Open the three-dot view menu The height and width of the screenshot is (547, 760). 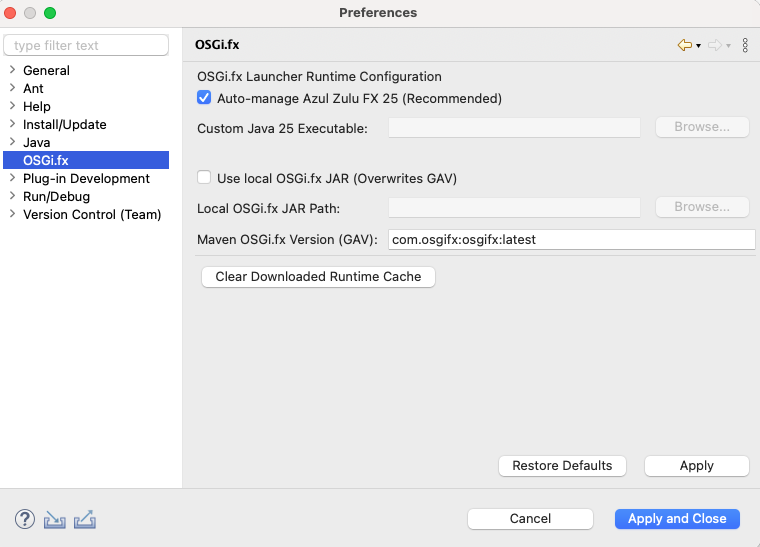pos(745,45)
